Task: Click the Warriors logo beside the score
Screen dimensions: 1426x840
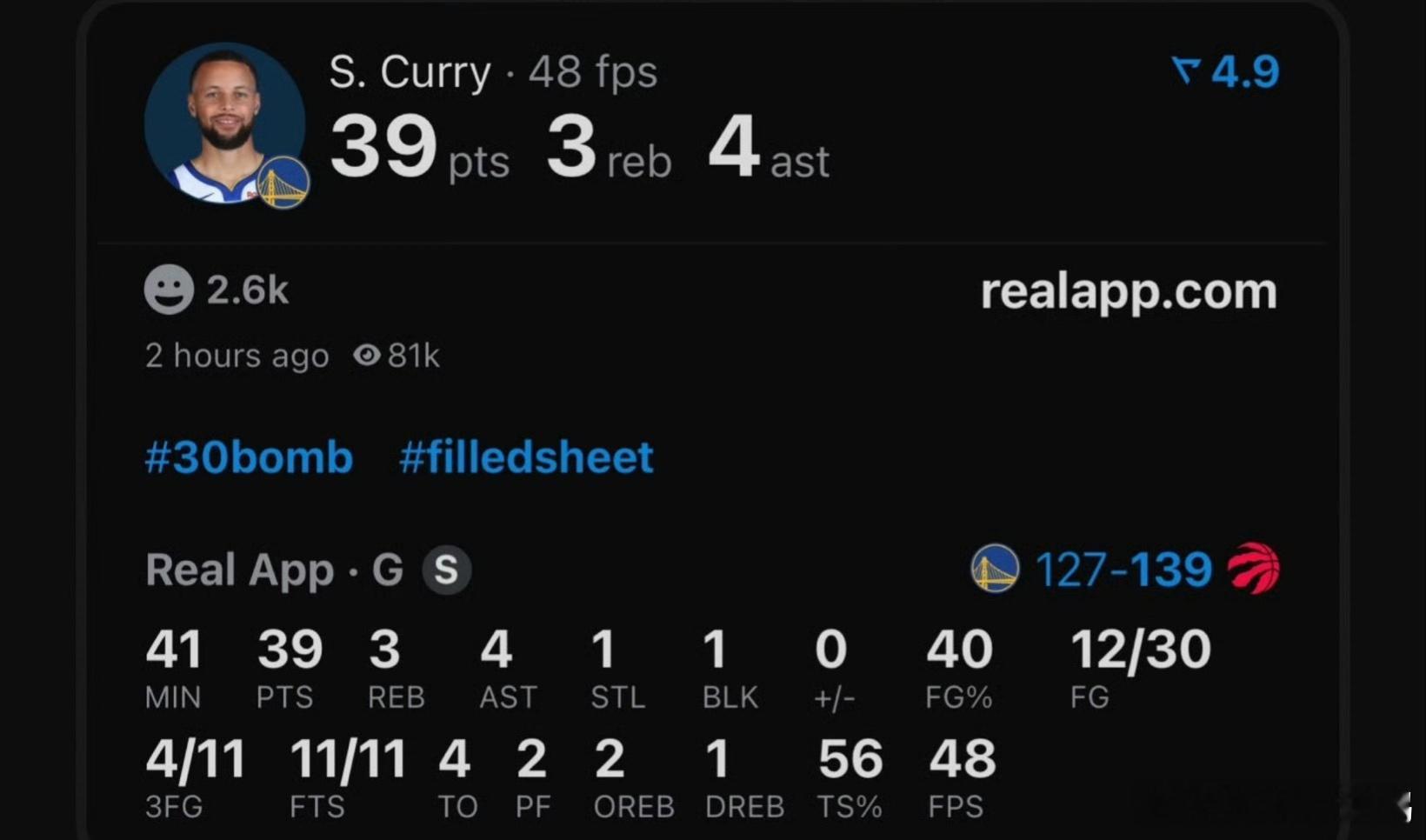Action: click(995, 569)
